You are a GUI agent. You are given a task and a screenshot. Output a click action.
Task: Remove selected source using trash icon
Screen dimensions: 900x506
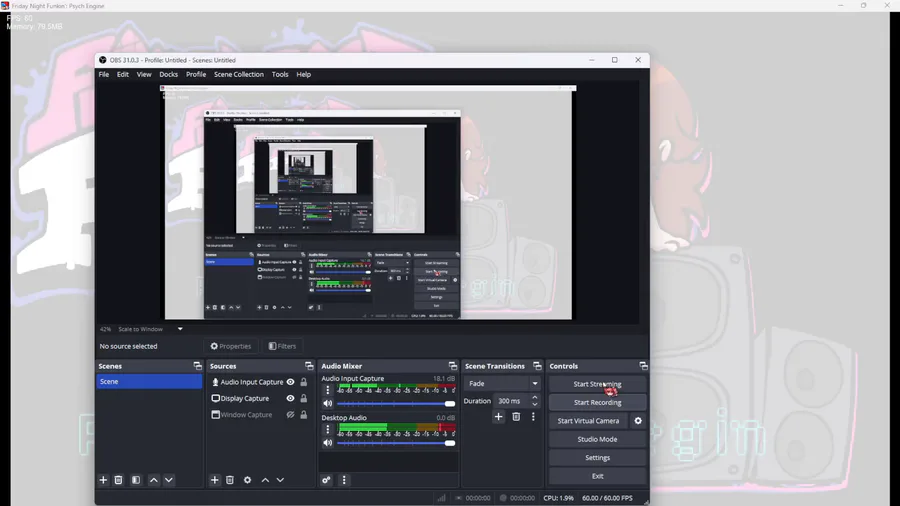230,480
